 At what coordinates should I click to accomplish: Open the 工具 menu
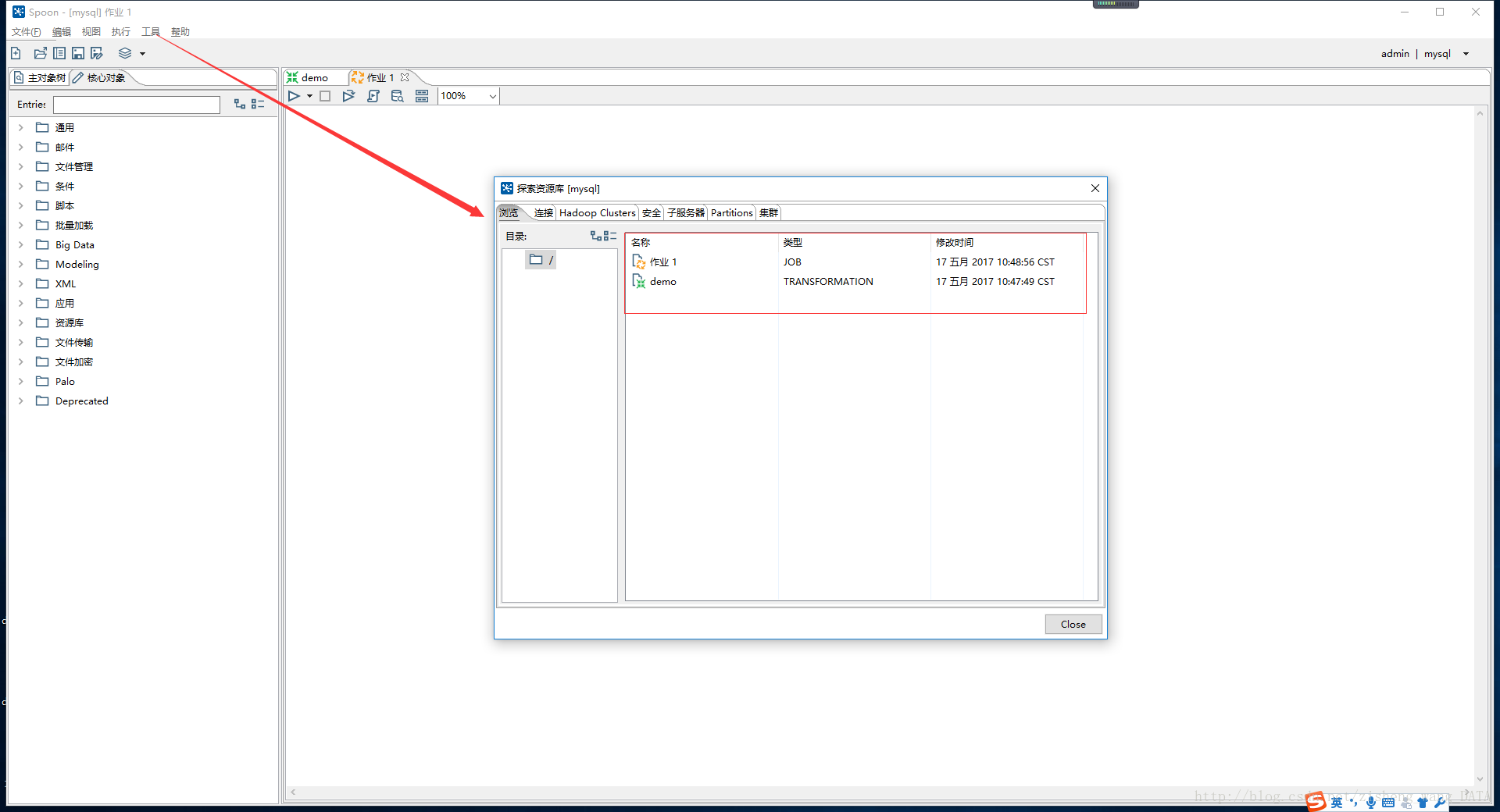click(151, 32)
